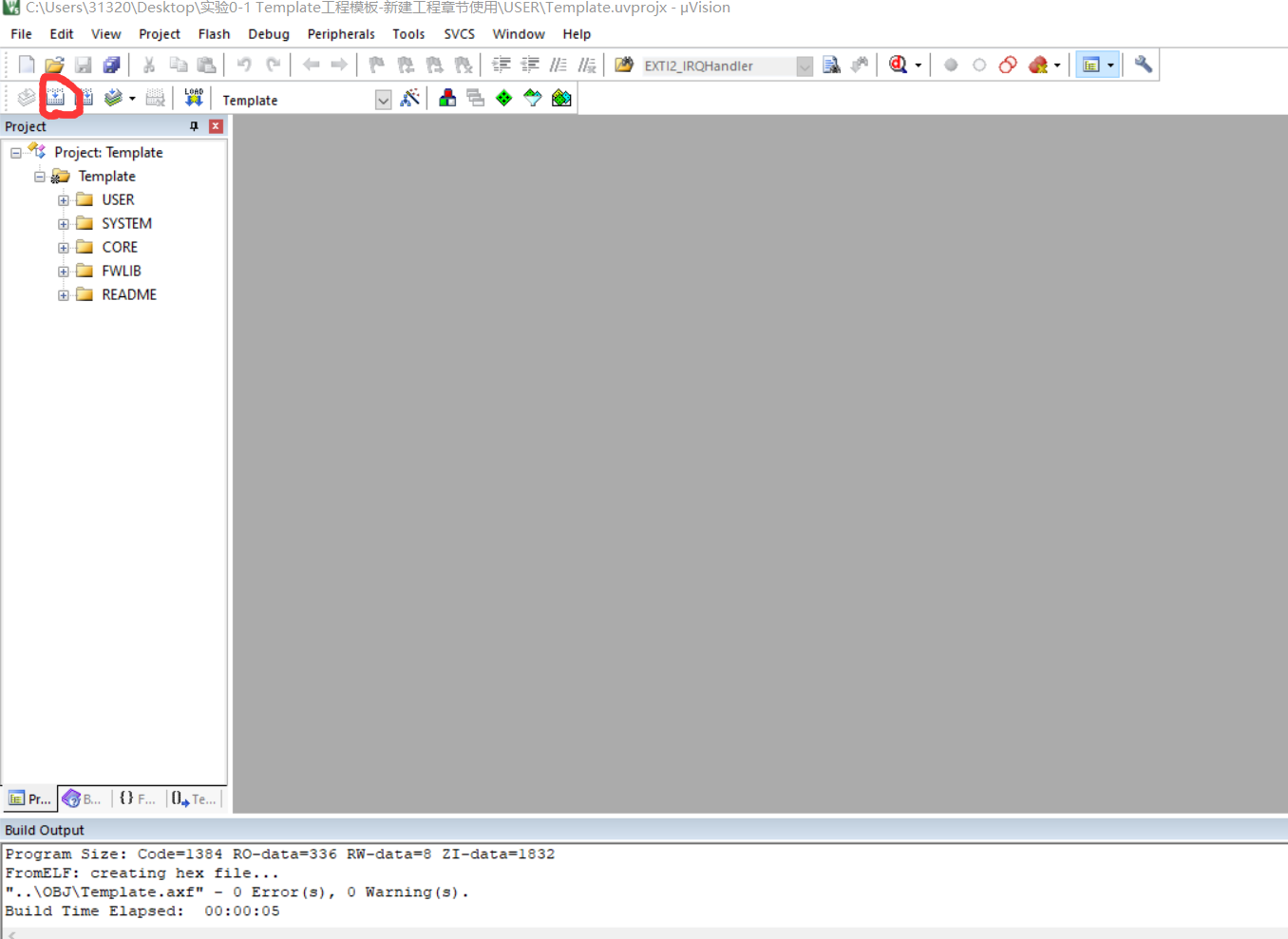1288x939 pixels.
Task: Open the Peripherals menu
Action: 341,34
